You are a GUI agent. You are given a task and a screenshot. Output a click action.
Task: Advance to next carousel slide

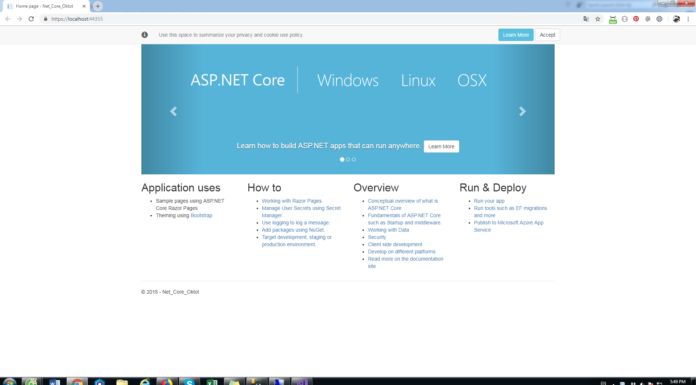[522, 111]
